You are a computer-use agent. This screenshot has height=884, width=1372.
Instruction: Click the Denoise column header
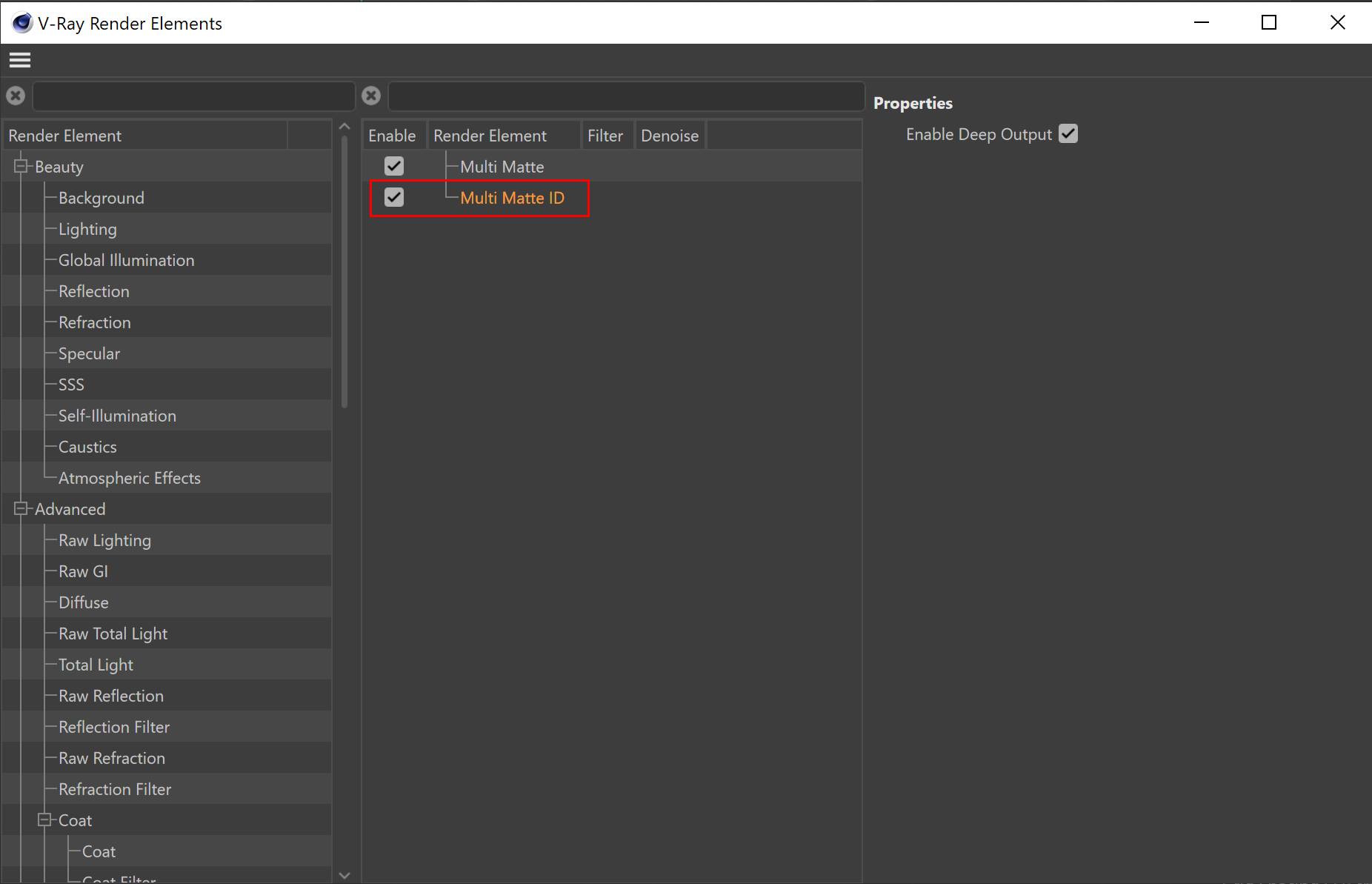point(670,136)
